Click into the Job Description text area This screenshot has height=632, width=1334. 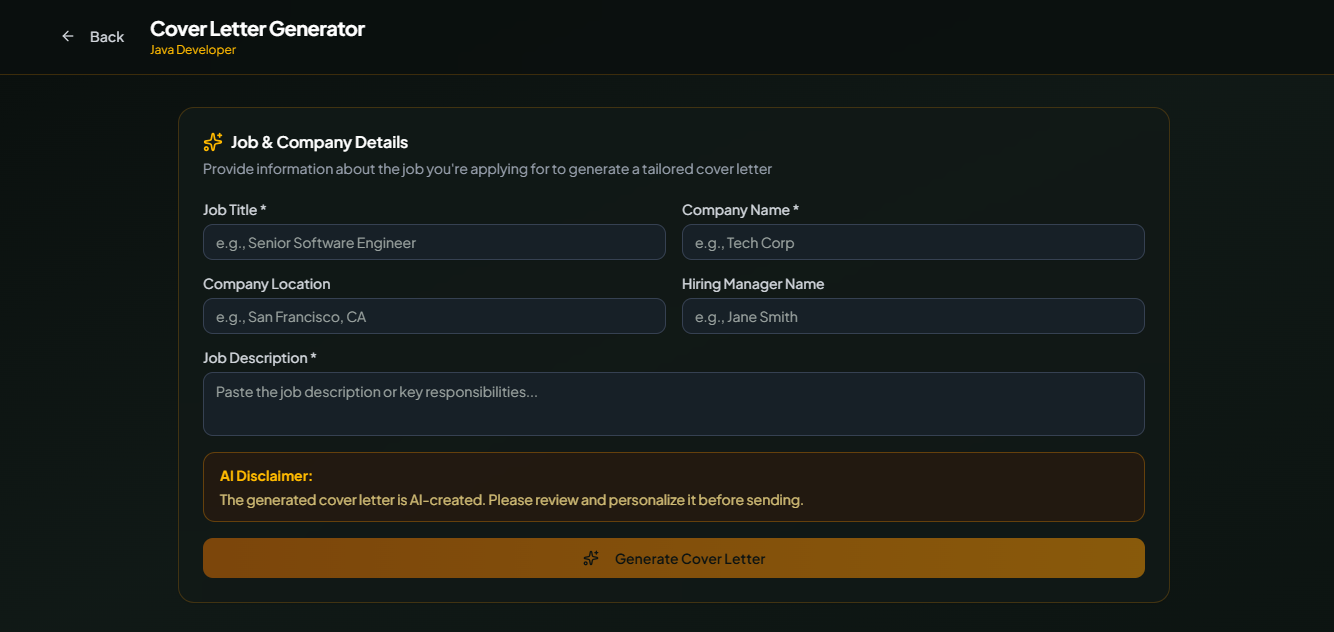673,404
